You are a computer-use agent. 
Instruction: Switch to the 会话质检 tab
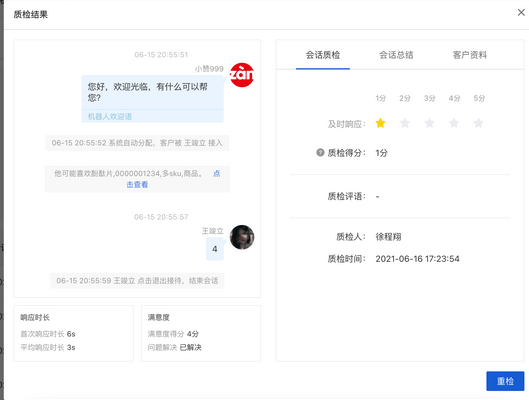(323, 55)
